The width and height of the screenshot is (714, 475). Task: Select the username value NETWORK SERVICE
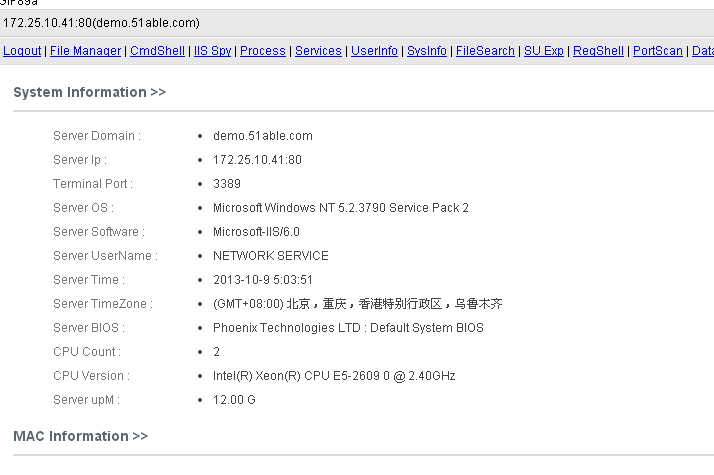coord(270,255)
